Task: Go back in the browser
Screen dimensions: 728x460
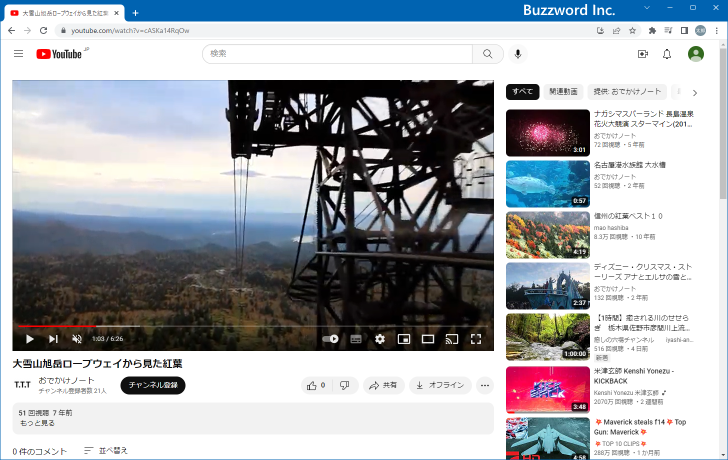Action: (x=12, y=31)
